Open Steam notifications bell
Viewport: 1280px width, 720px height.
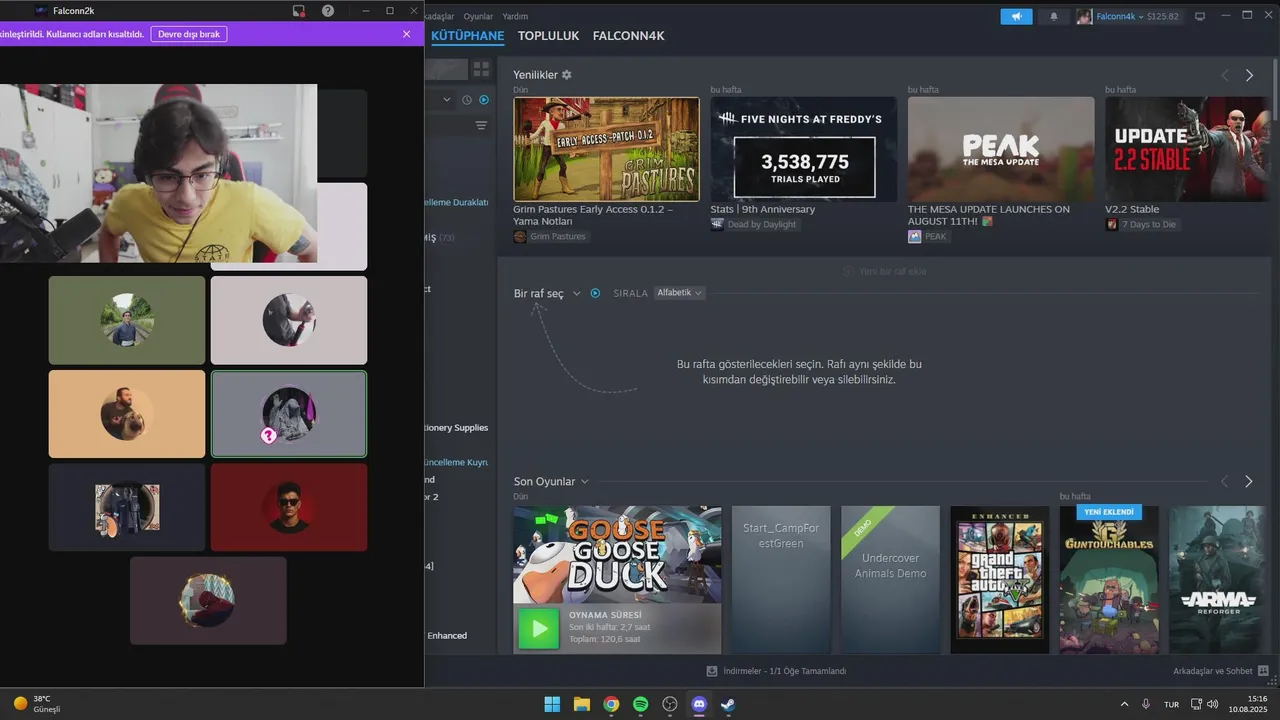click(1053, 16)
